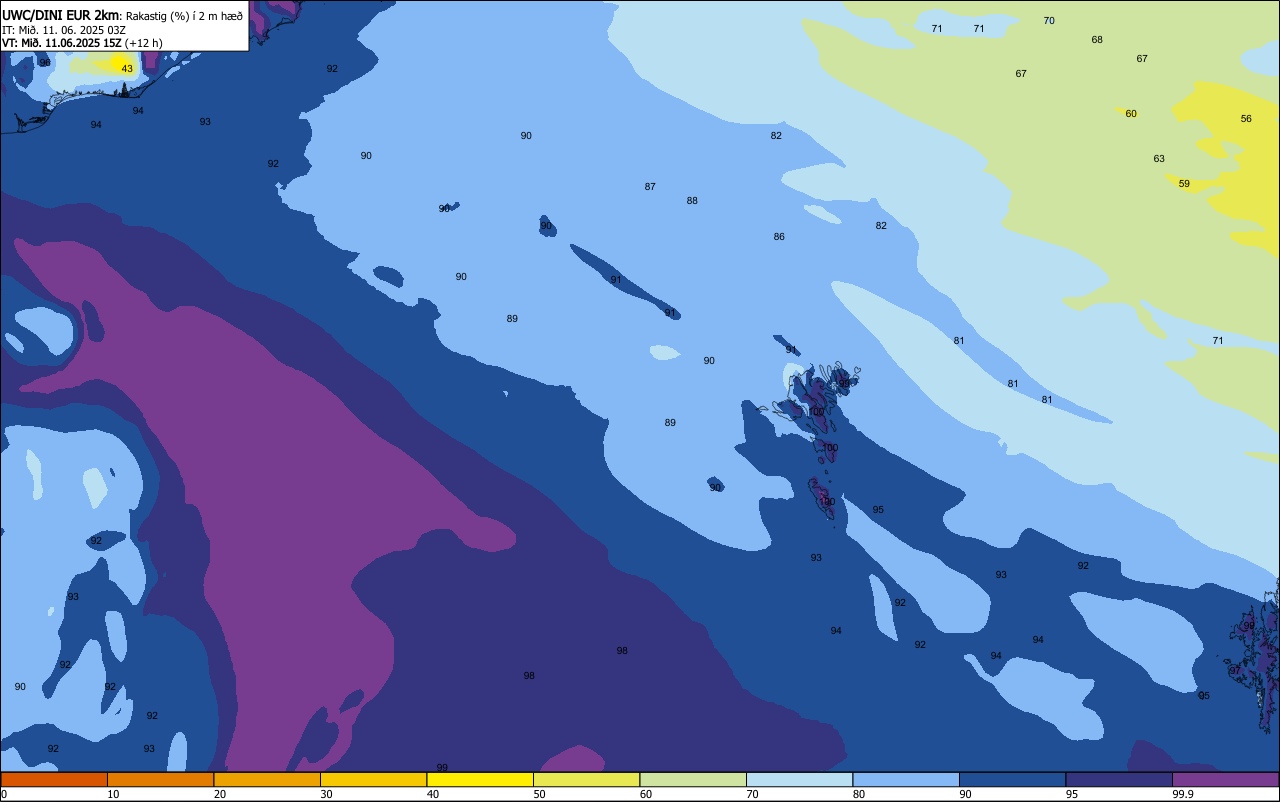Click the light green 60–70 legend segment
1280x802 pixels.
click(x=693, y=779)
